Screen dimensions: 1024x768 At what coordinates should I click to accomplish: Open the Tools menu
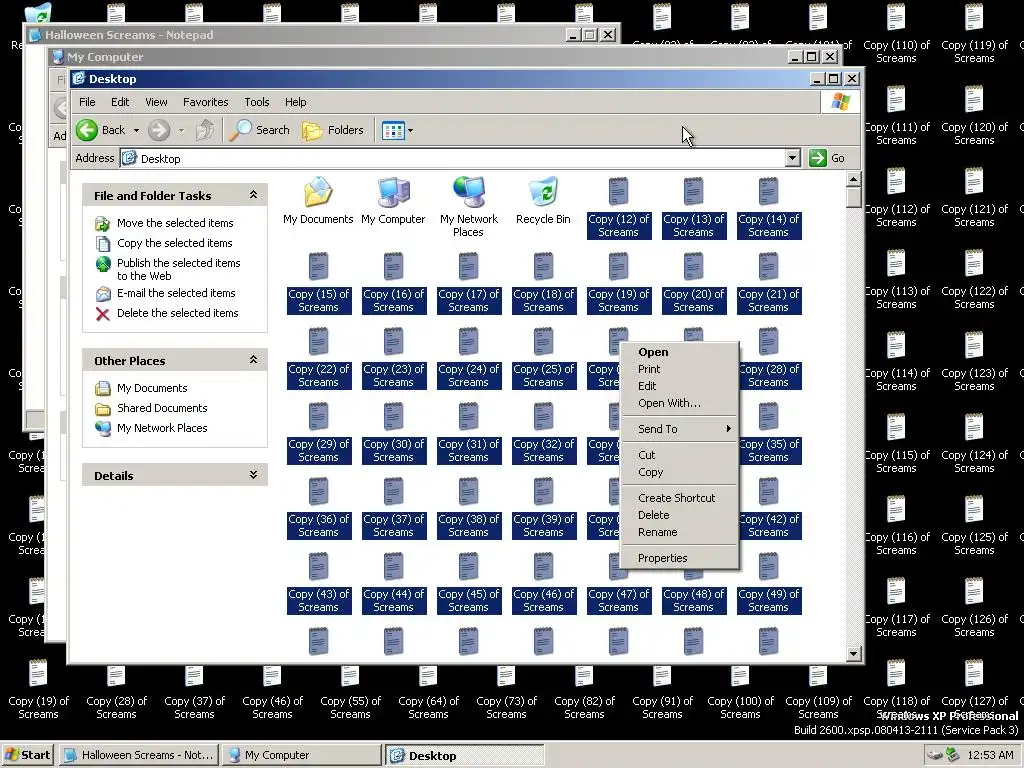pyautogui.click(x=257, y=102)
